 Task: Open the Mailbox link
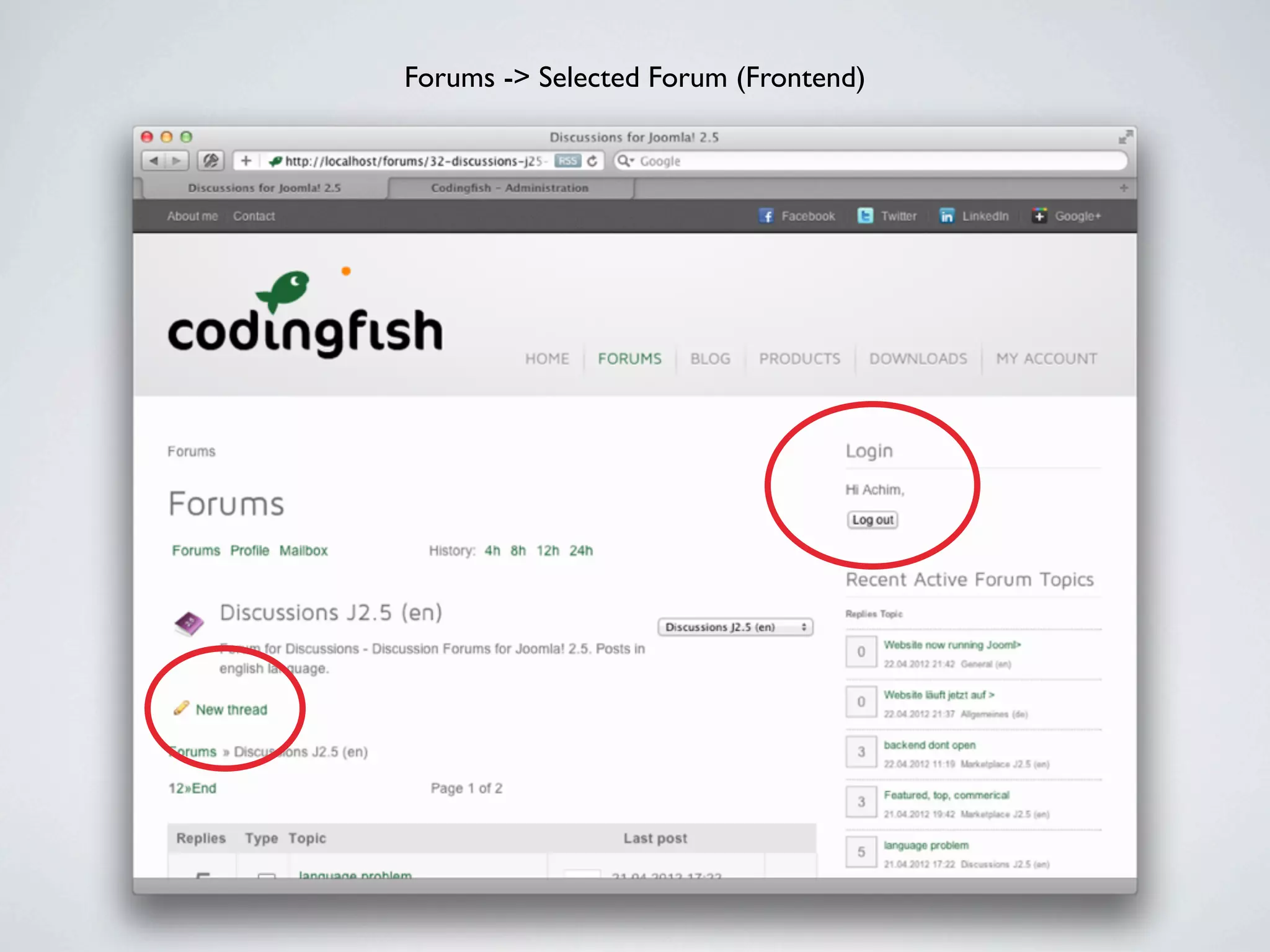point(303,550)
